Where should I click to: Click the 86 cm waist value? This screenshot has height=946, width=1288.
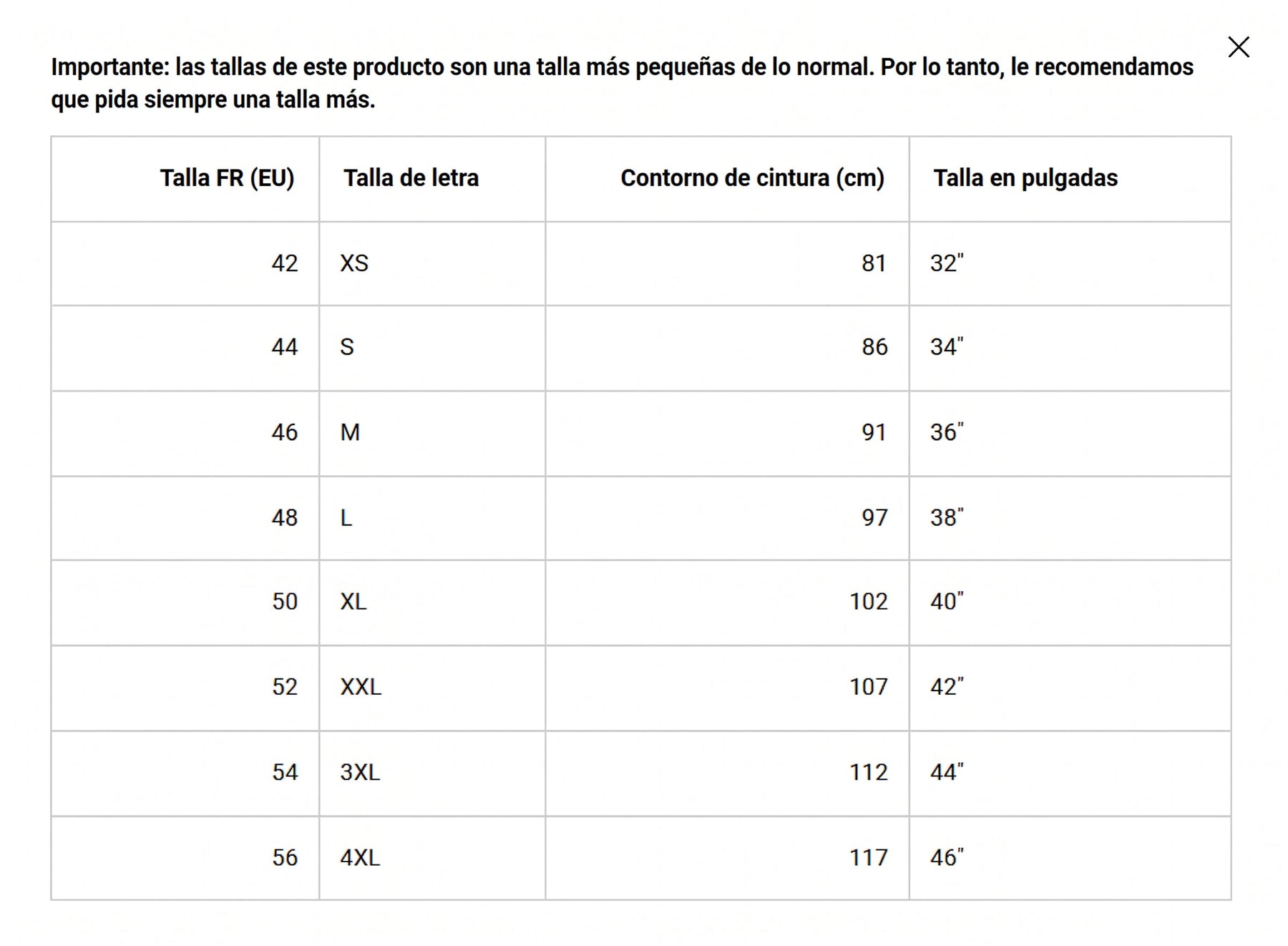(x=874, y=347)
